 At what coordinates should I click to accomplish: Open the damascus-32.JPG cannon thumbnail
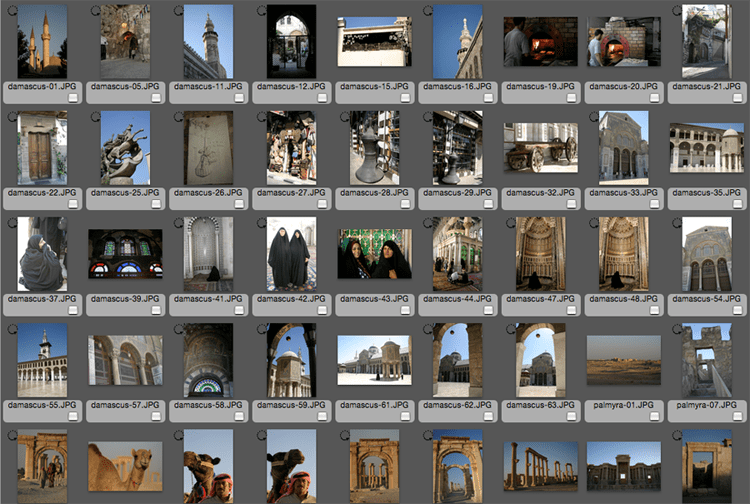click(540, 147)
